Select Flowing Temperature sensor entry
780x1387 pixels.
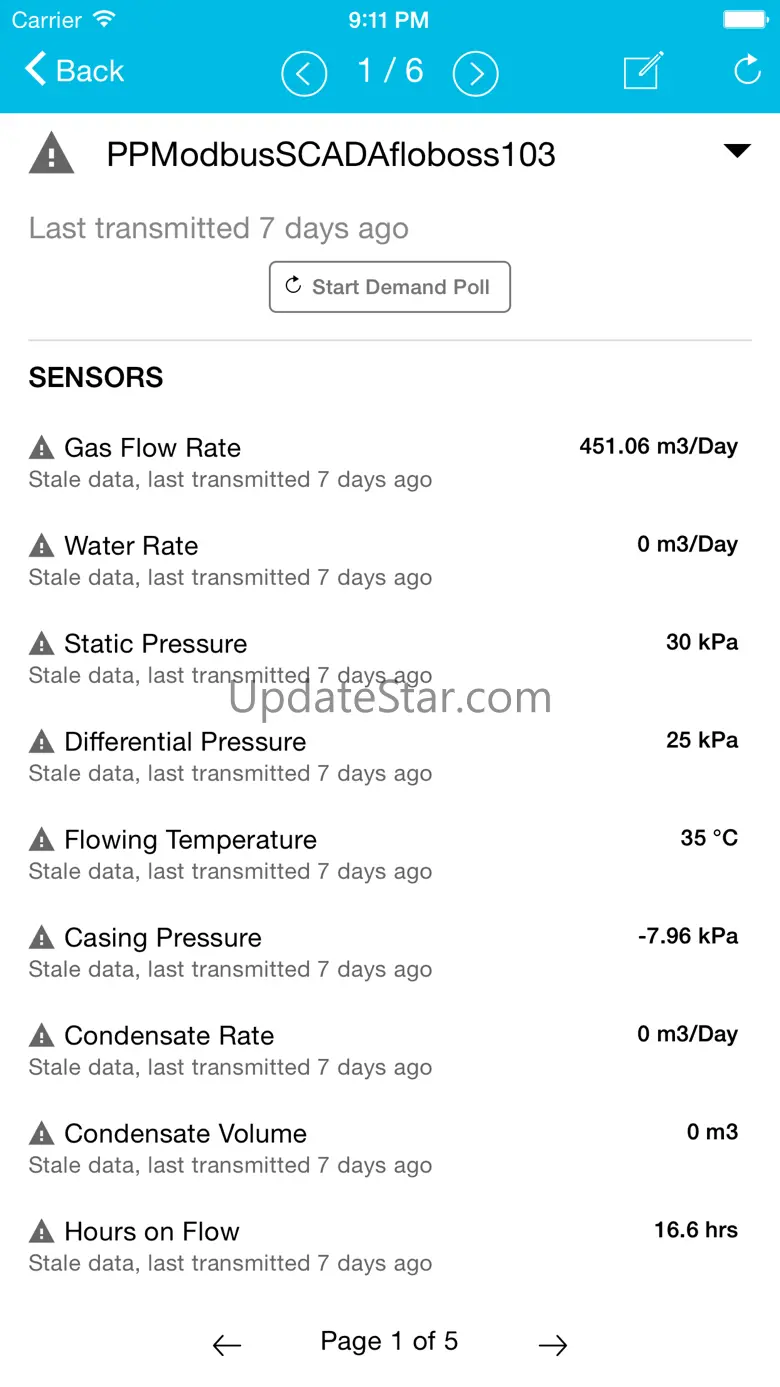click(390, 854)
